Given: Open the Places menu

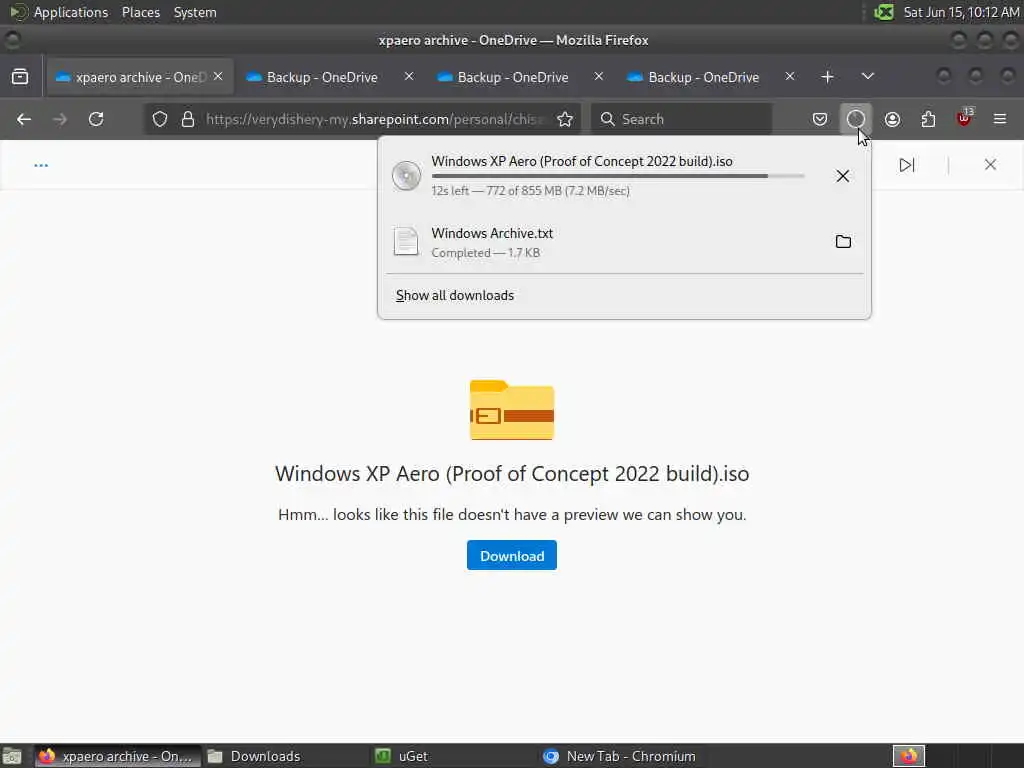Looking at the screenshot, I should coord(140,12).
